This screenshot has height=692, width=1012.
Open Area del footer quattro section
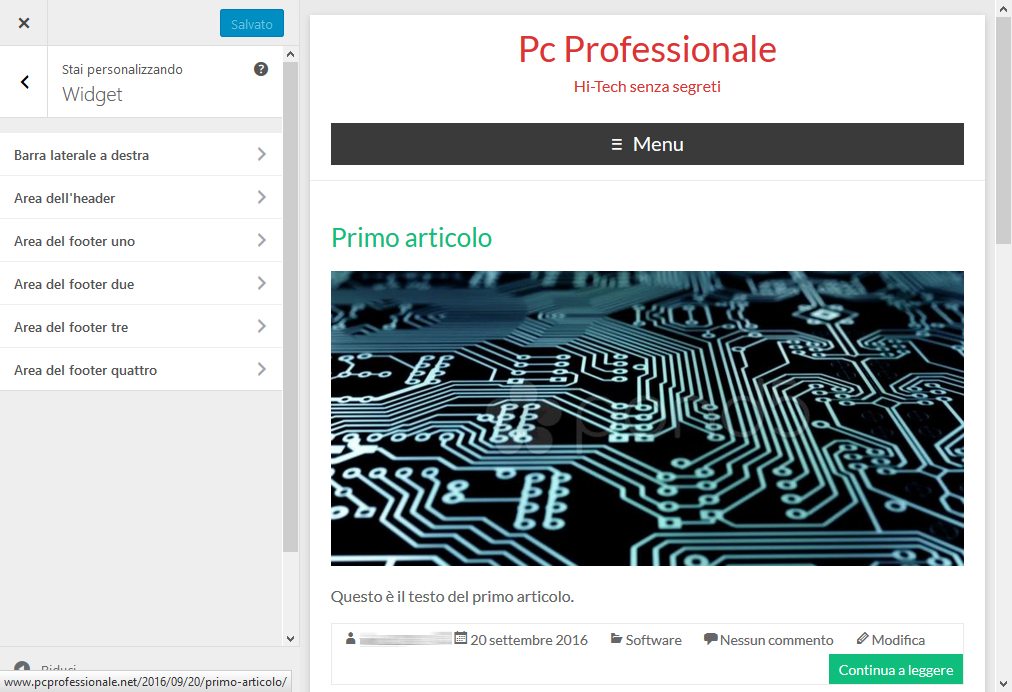[x=141, y=370]
